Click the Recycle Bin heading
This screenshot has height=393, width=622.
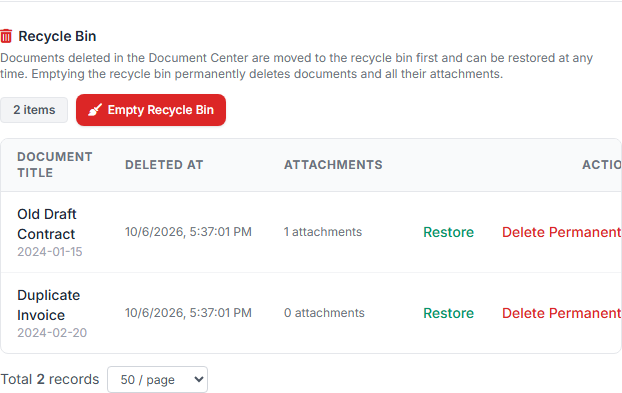coord(57,36)
